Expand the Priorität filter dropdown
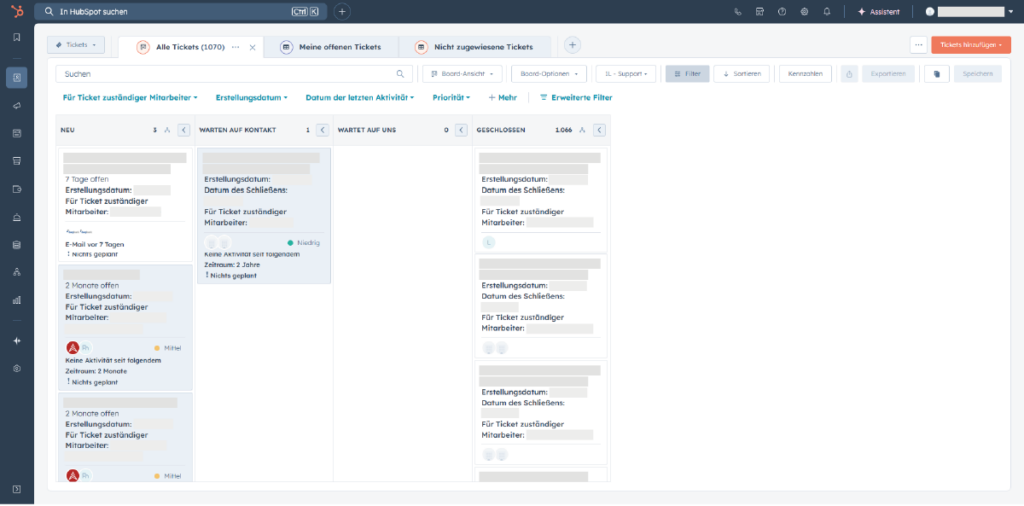Screen dimensions: 1024x506 click(452, 98)
